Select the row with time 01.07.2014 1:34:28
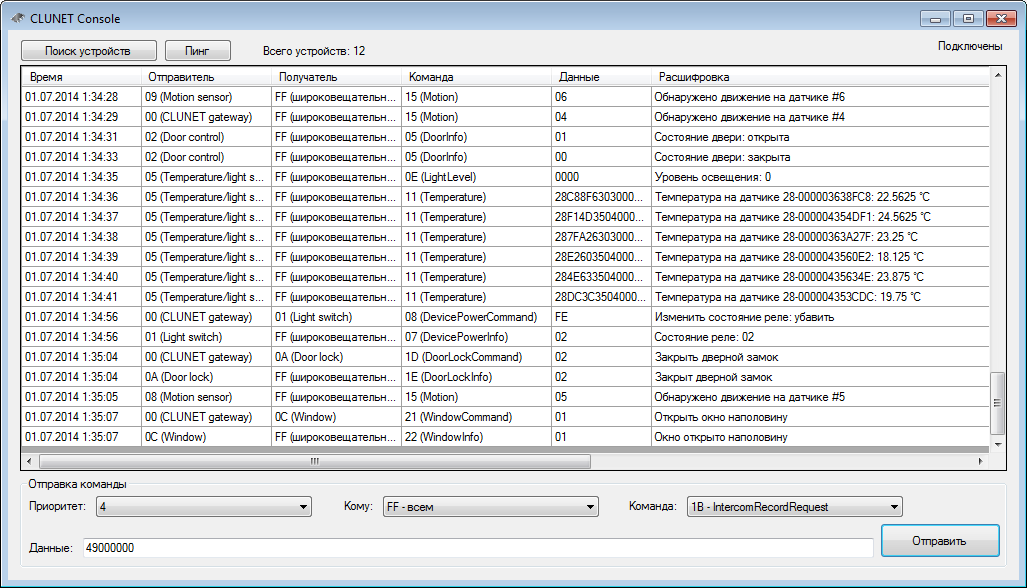The width and height of the screenshot is (1027, 588). [x=505, y=97]
